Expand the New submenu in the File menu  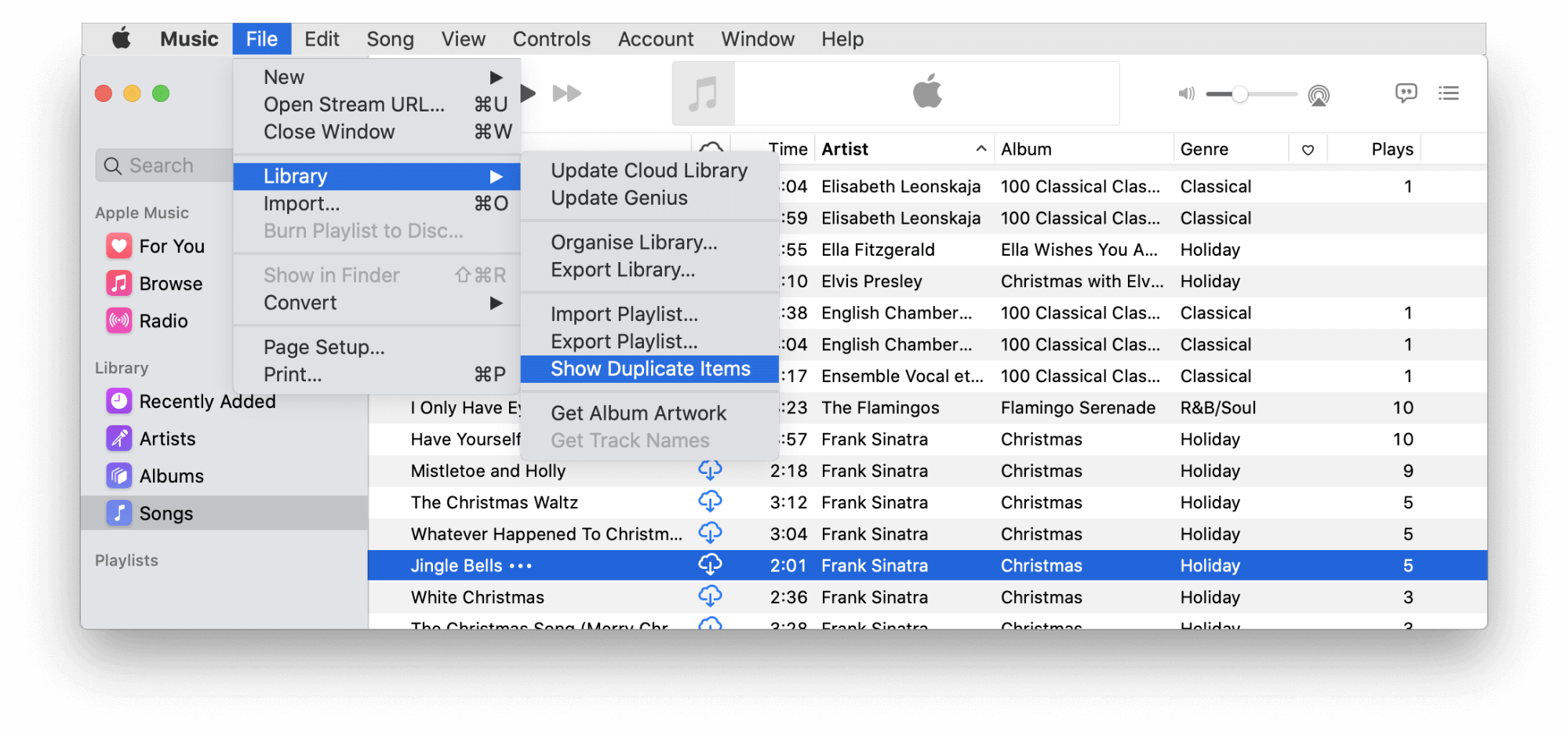[283, 76]
